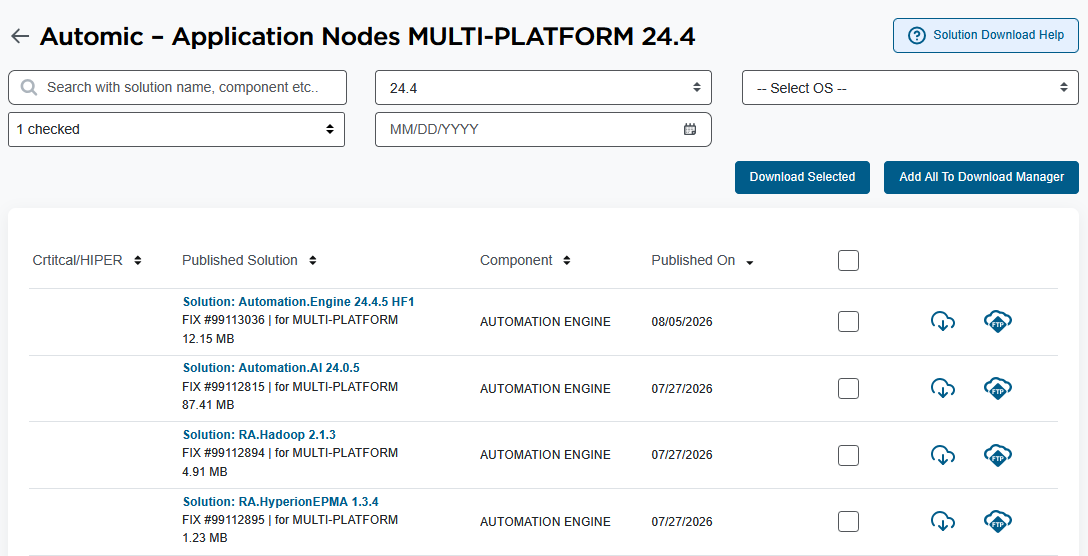Click the search magnifier icon
This screenshot has width=1088, height=556.
click(28, 87)
